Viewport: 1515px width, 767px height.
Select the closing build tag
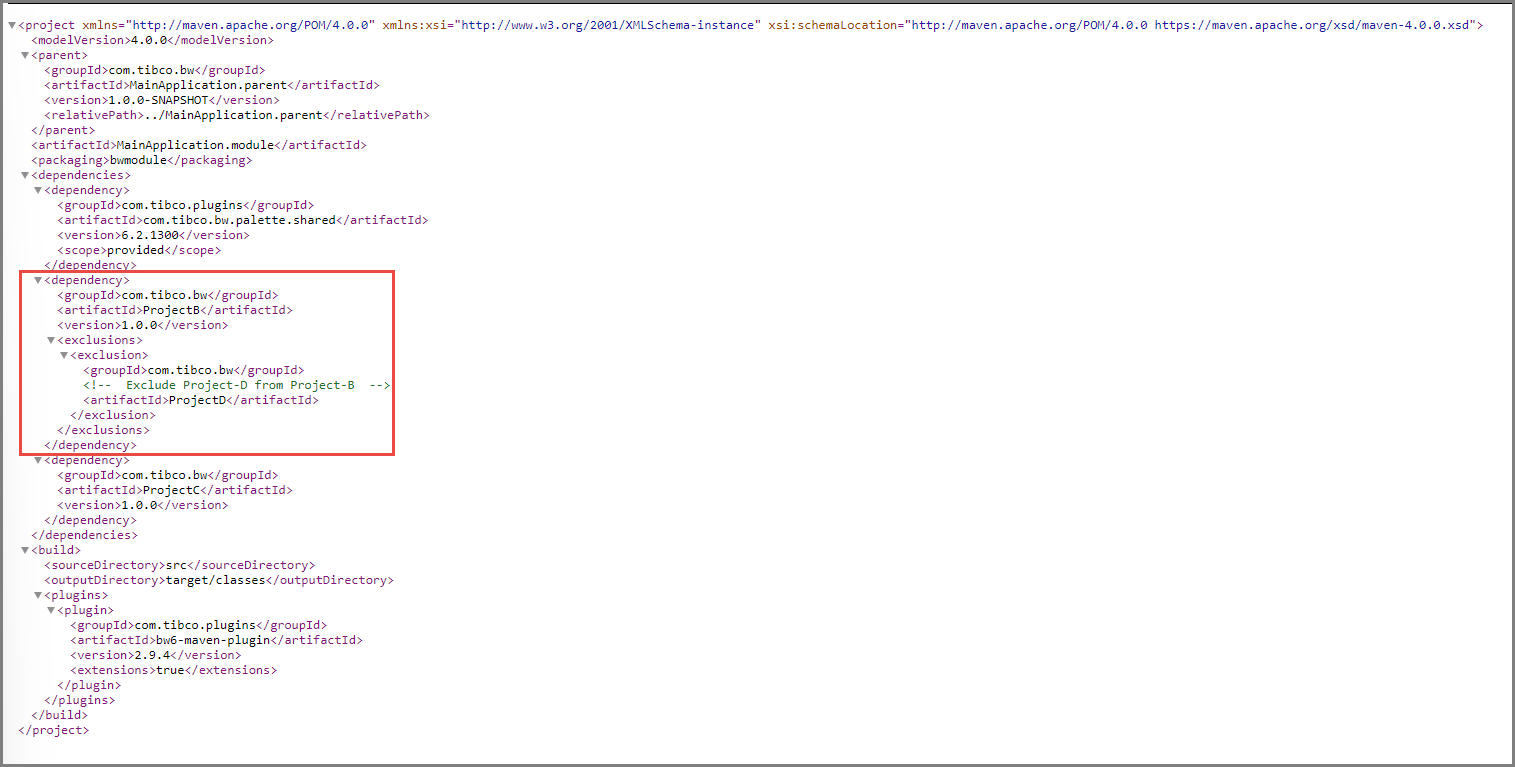tap(59, 715)
